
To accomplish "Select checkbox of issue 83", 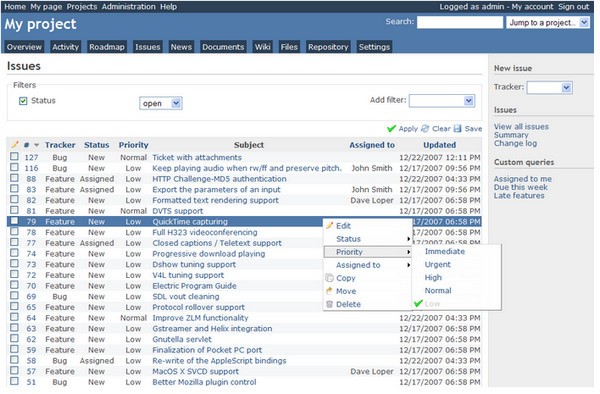I will point(14,189).
